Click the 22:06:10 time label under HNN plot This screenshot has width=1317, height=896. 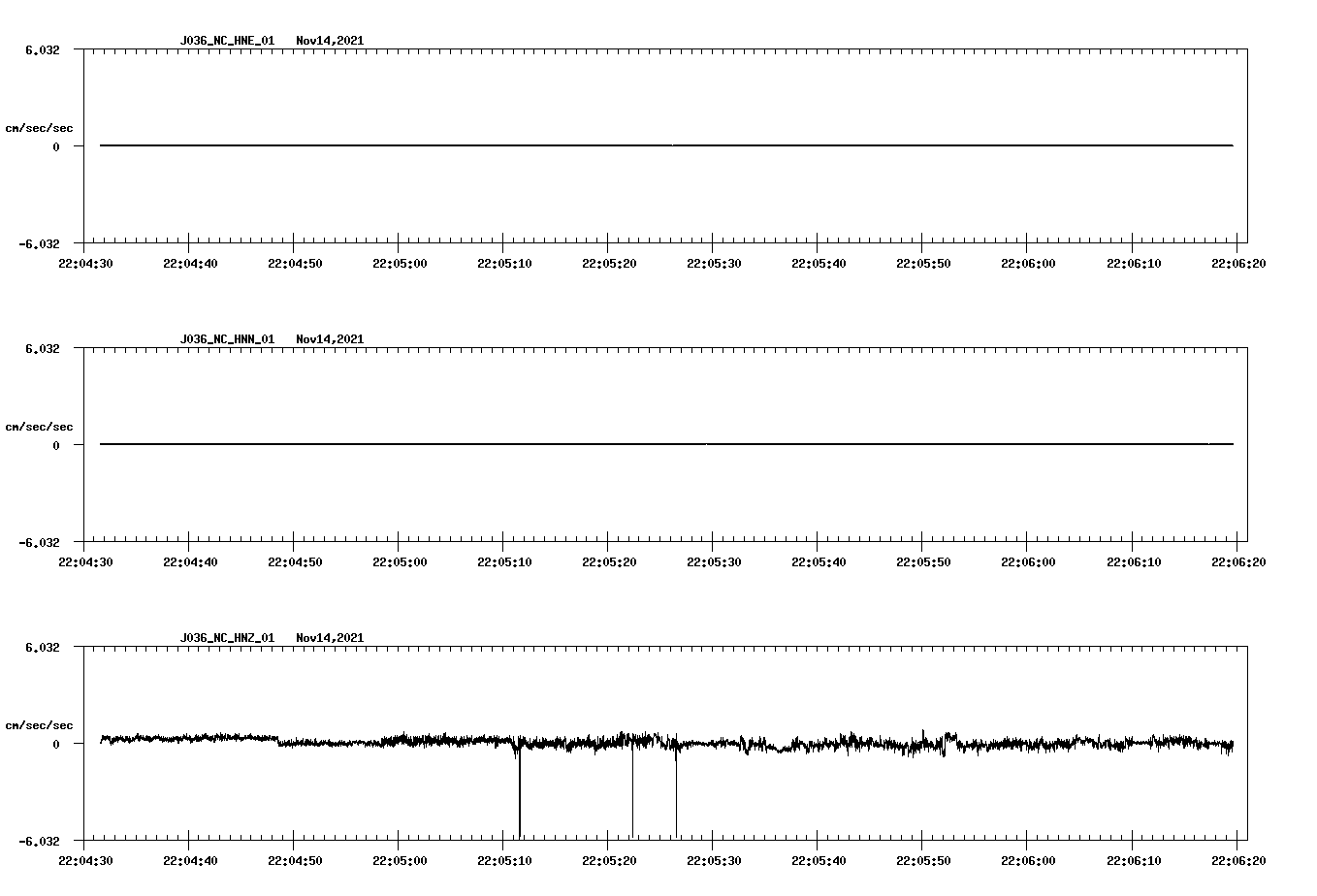[x=1133, y=561]
